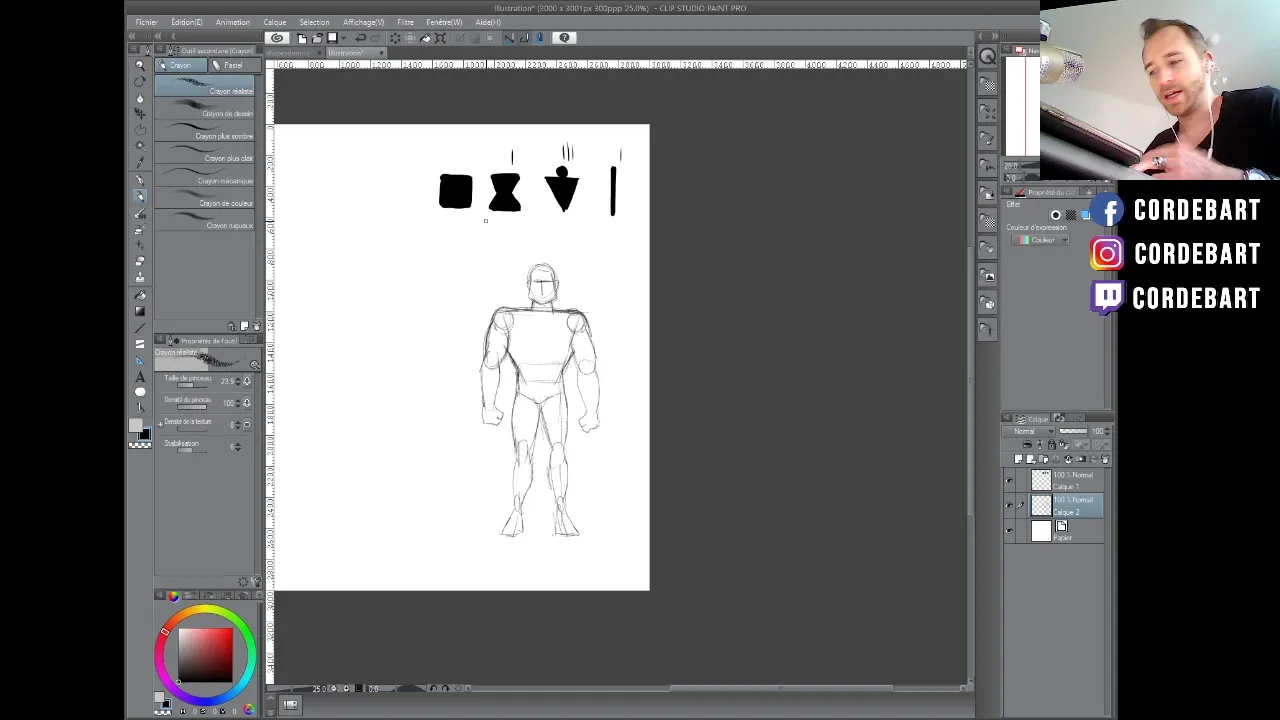
Task: Toggle Snap to ruler
Action: (509, 38)
